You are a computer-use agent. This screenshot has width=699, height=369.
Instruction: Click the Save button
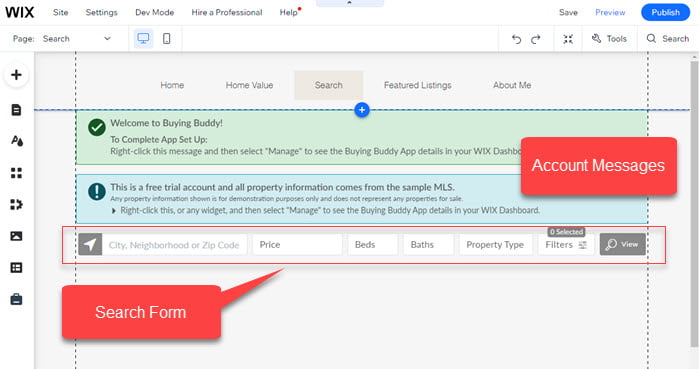[x=568, y=12]
